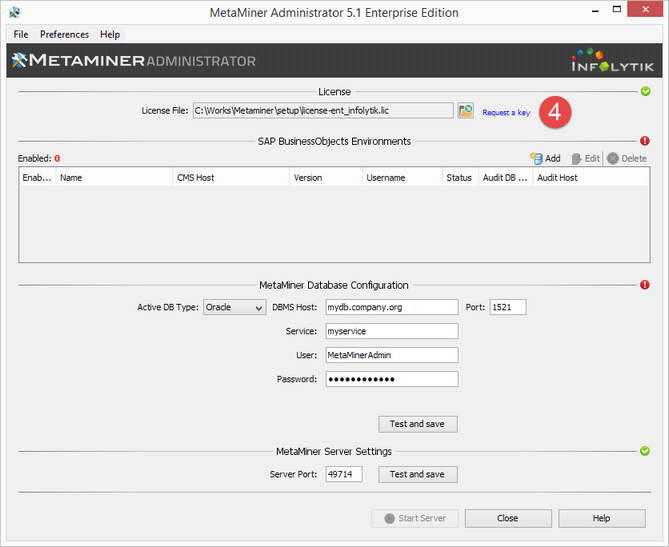The width and height of the screenshot is (669, 547).
Task: Sort by the Audit Host column header
Action: (x=591, y=177)
